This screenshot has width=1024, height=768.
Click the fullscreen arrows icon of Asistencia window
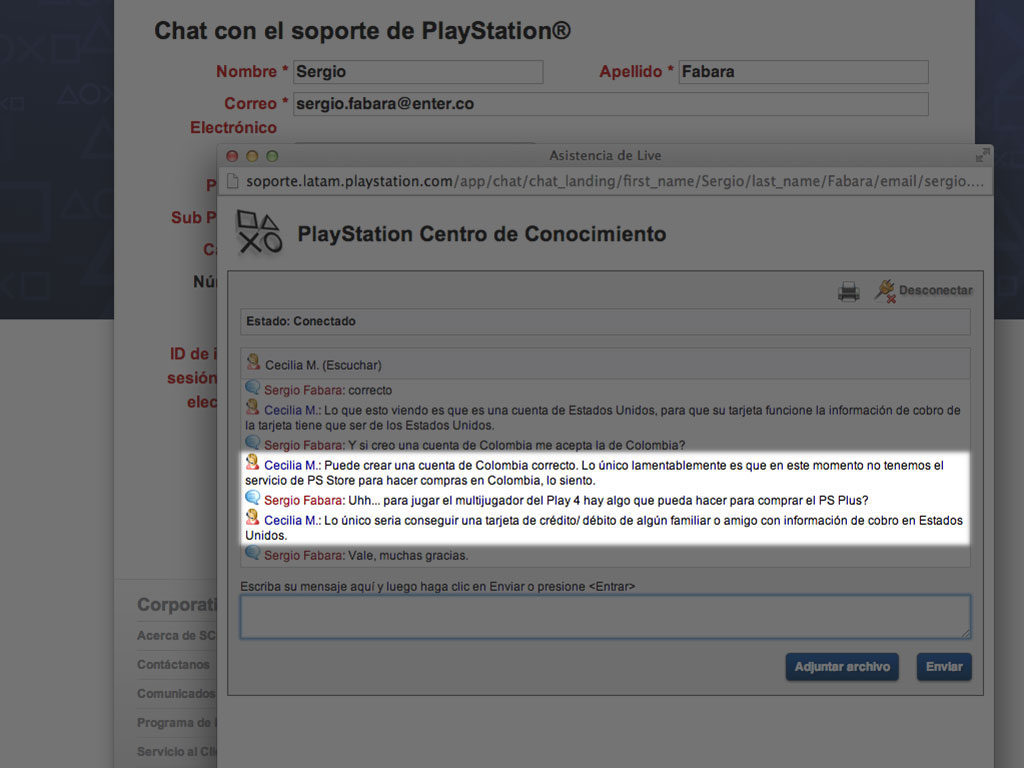pyautogui.click(x=982, y=155)
